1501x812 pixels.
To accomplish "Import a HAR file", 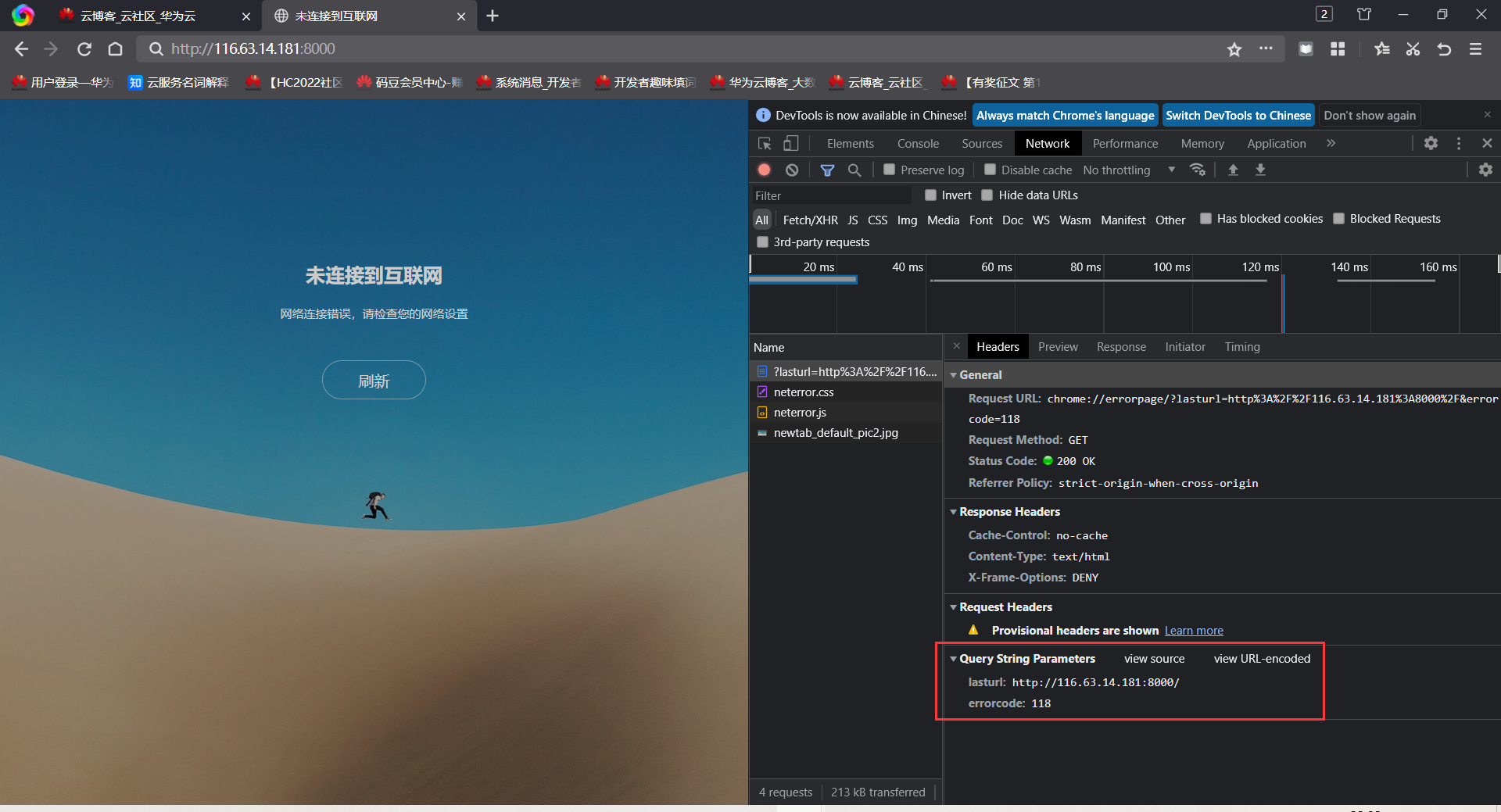I will click(1233, 170).
